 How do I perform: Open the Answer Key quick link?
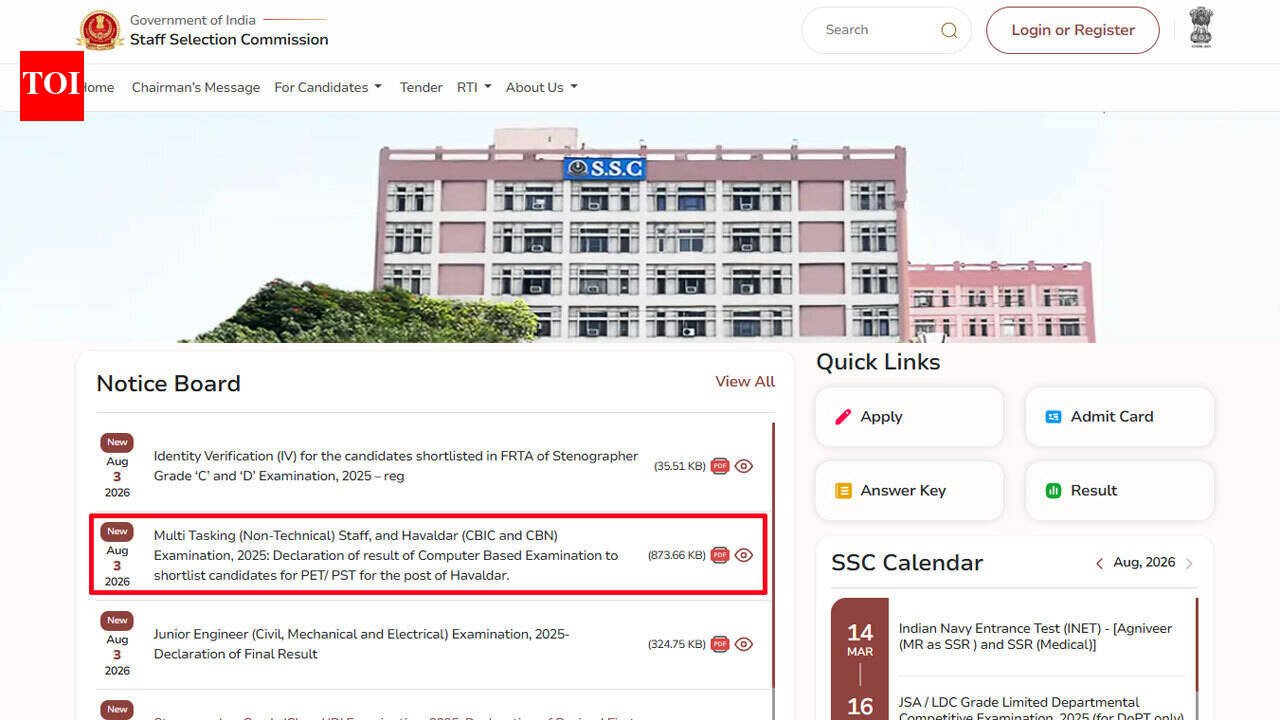coord(909,491)
